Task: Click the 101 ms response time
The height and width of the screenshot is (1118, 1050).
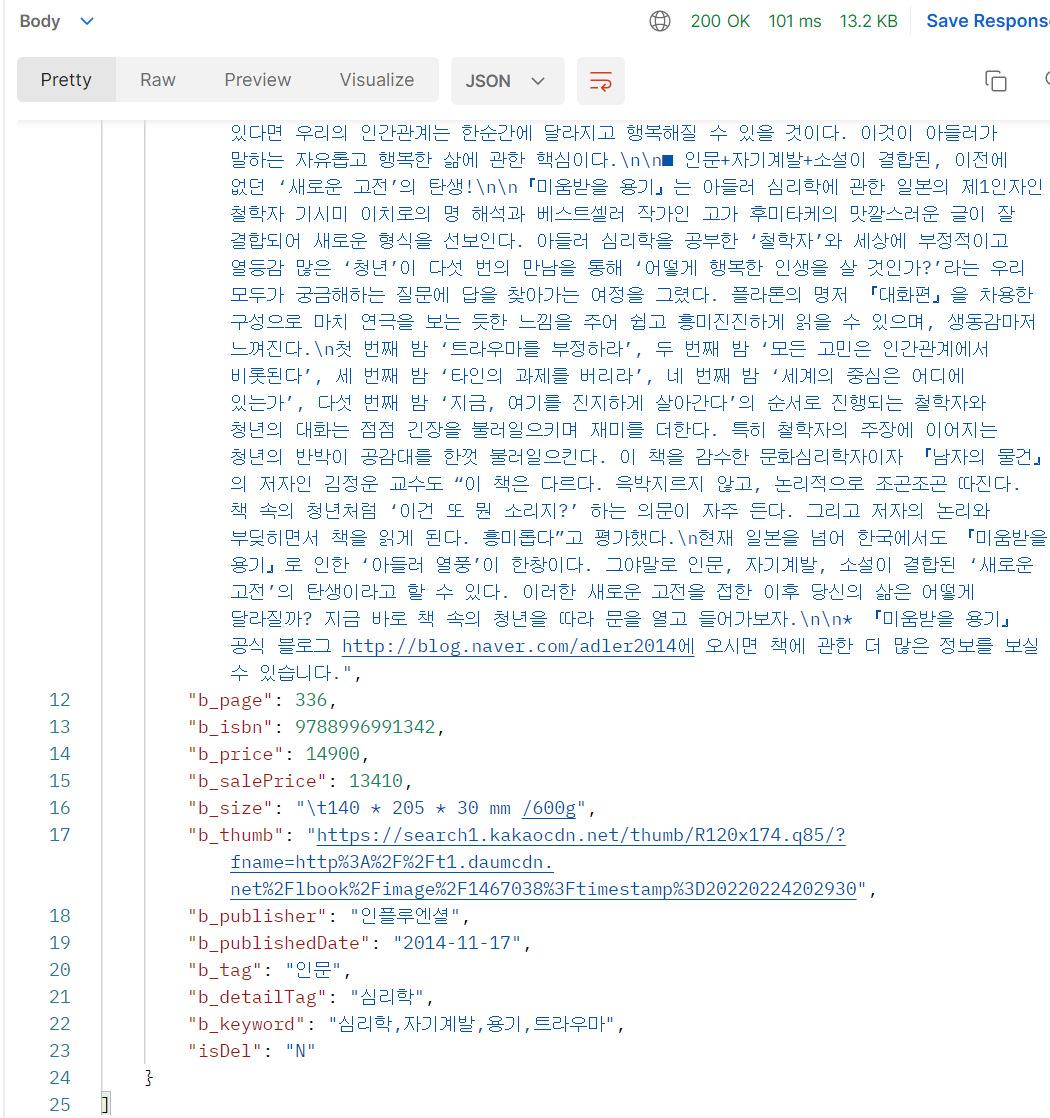Action: pos(795,21)
